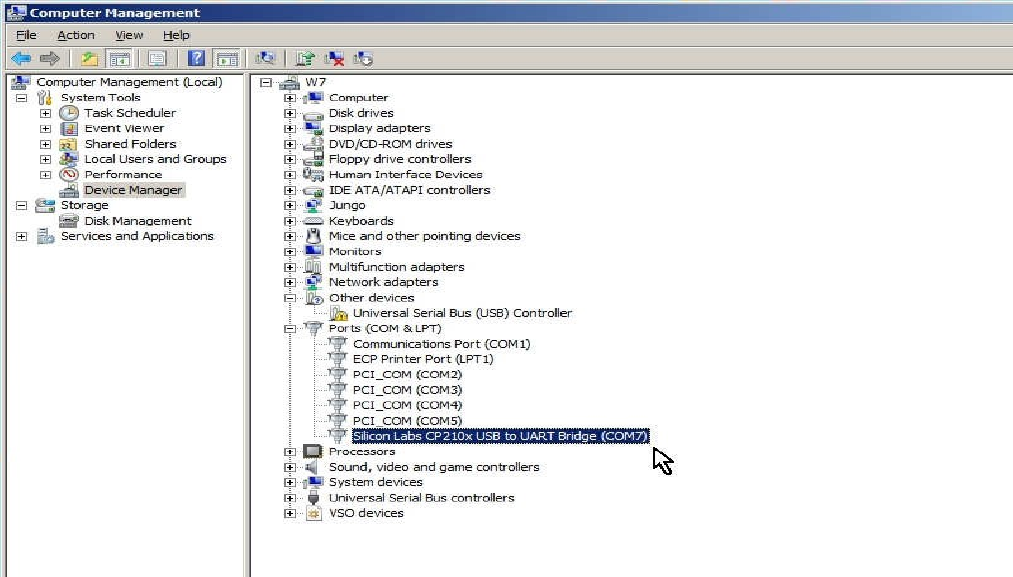Collapse the W7 root device node
The width and height of the screenshot is (1013, 577).
(266, 83)
